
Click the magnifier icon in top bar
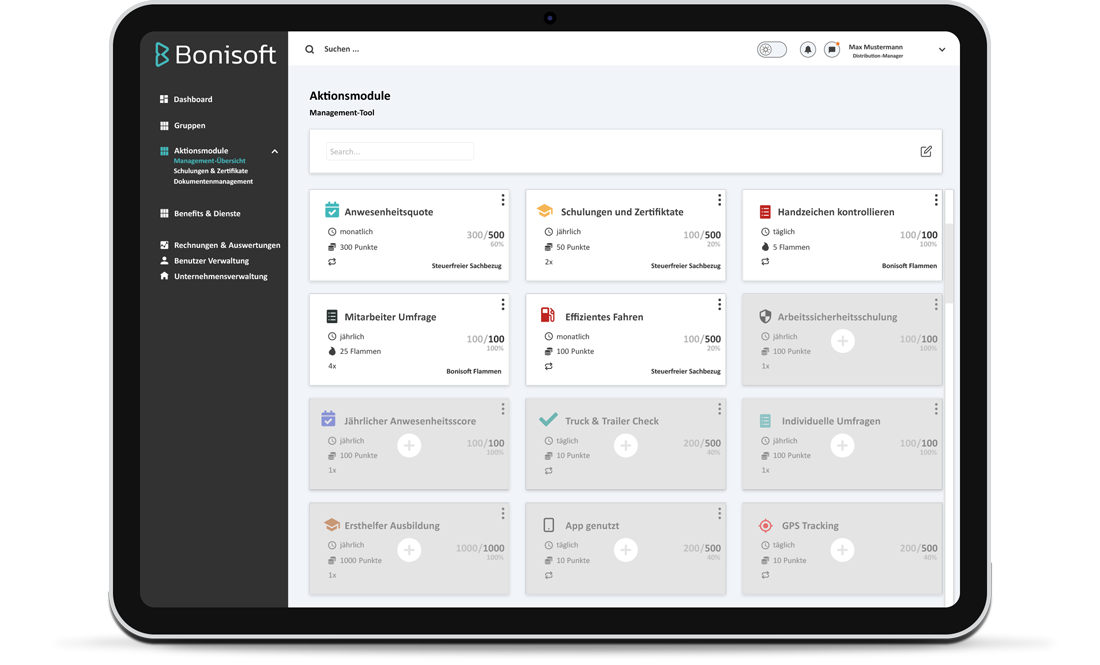click(x=310, y=50)
